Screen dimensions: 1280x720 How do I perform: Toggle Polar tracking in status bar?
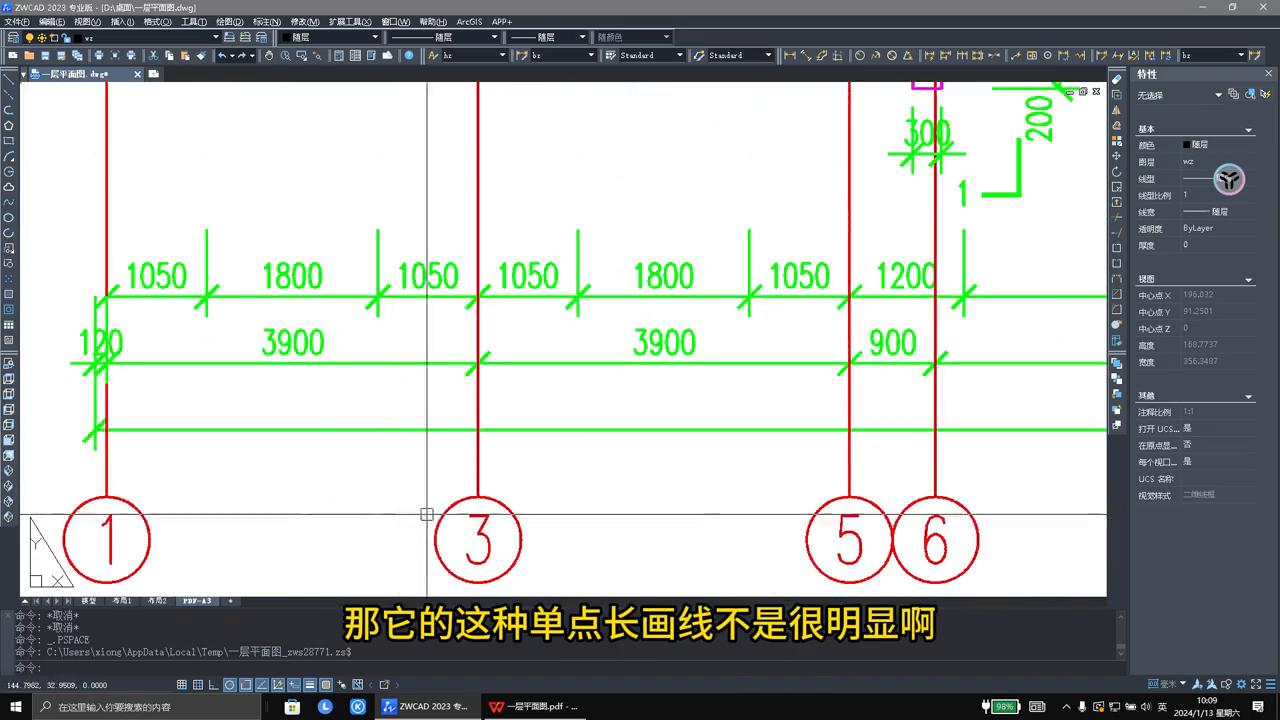230,685
